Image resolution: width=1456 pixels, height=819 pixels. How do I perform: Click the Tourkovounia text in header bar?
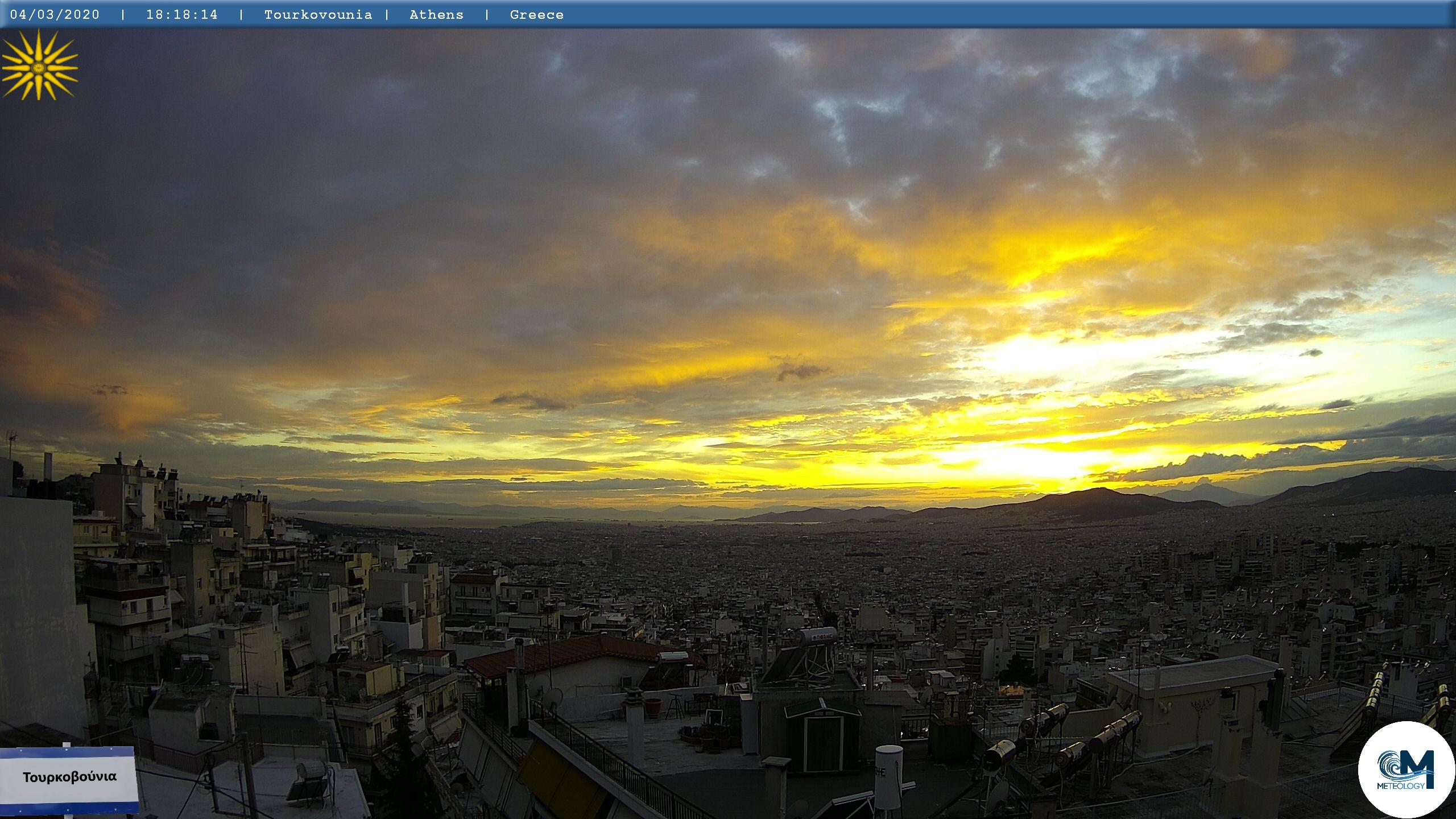pos(318,15)
